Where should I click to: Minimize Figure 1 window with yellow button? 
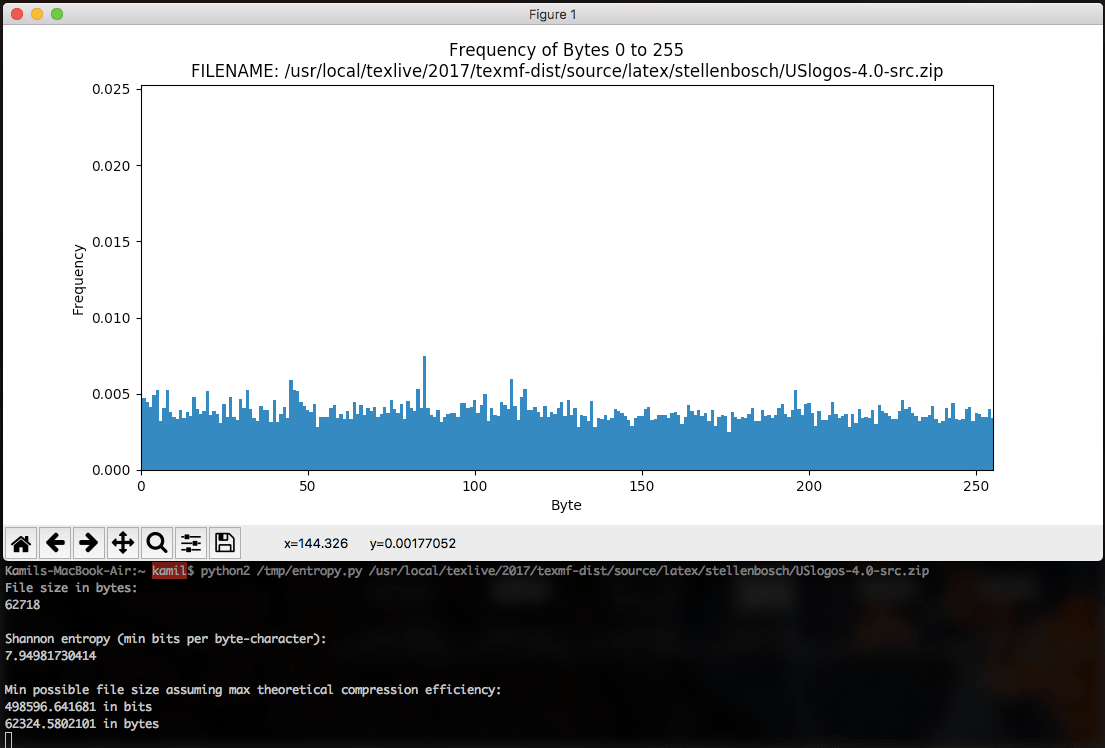37,14
